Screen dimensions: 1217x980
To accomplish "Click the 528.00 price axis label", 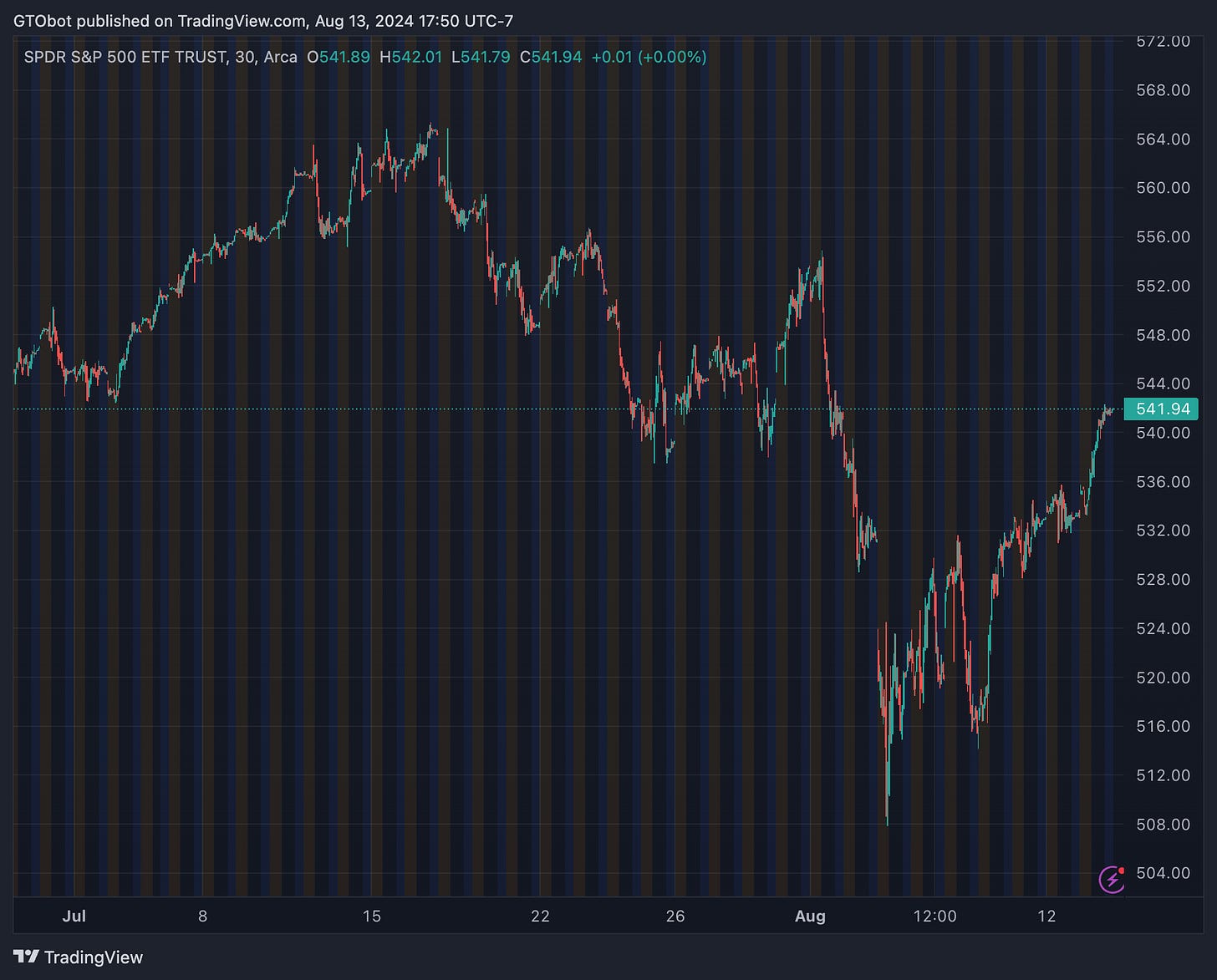I will click(1163, 579).
